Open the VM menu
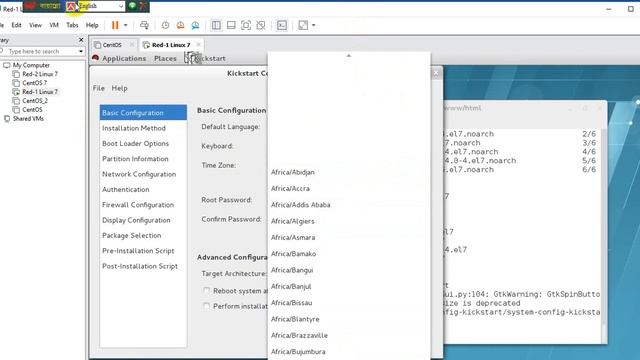Screen dimensions: 640x360 (x=54, y=25)
